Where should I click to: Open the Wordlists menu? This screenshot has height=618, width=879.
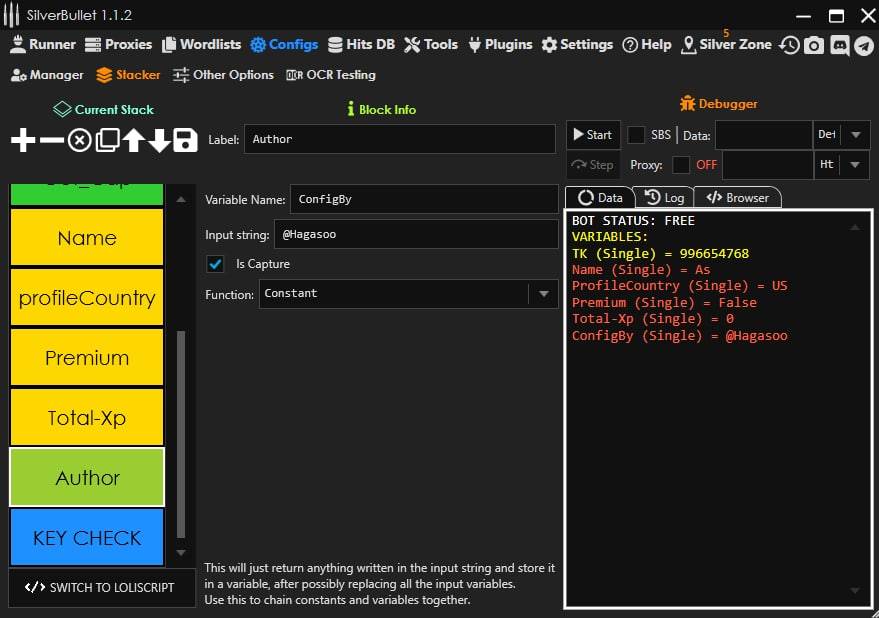point(199,44)
